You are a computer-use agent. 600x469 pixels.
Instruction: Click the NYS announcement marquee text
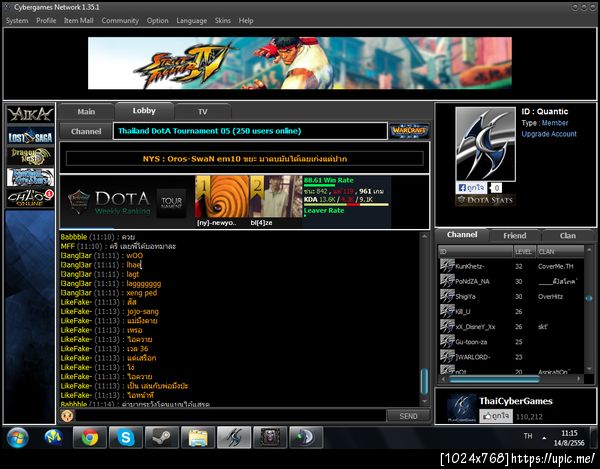point(245,159)
